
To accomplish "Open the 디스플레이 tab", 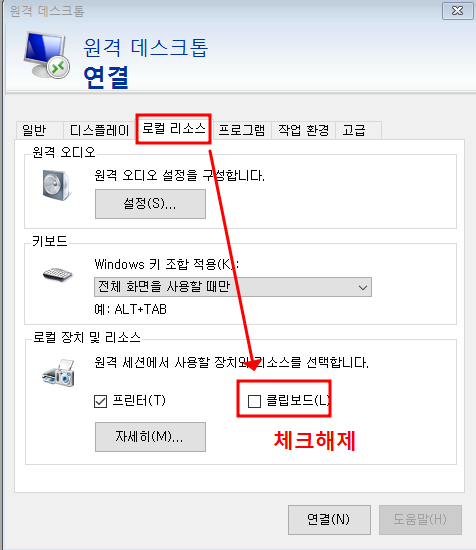I will tap(100, 130).
